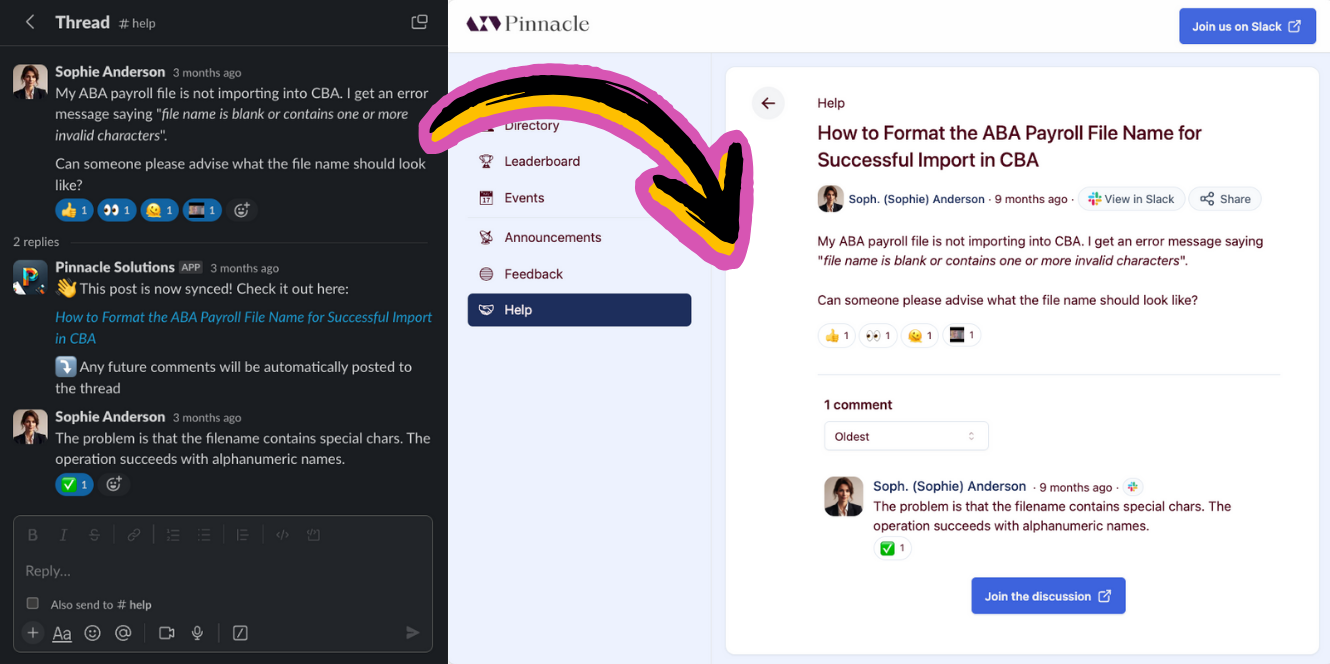Image resolution: width=1330 pixels, height=664 pixels.
Task: Click Sophie Anderson's avatar on first message
Action: [x=30, y=81]
